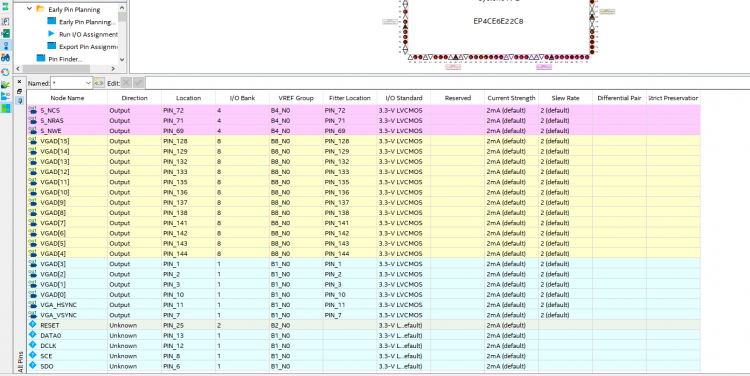Close the All Pins panel with the X icon
750x376 pixels.
pyautogui.click(x=20, y=82)
